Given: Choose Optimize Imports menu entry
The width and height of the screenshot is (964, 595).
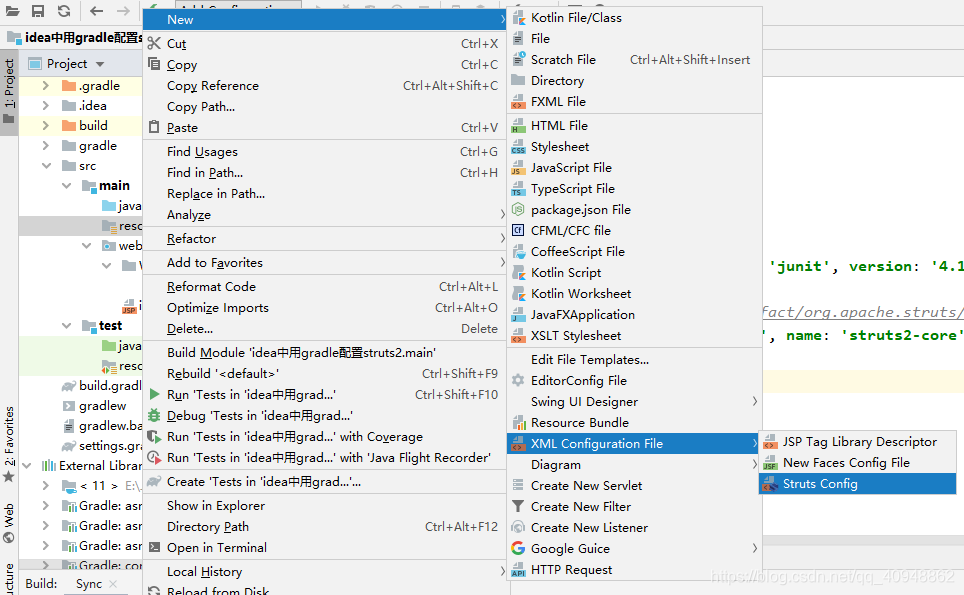Looking at the screenshot, I should 325,307.
